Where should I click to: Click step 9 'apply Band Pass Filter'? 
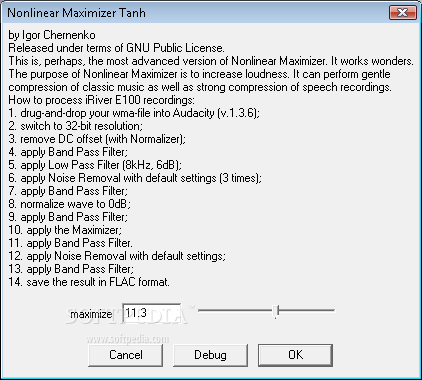(x=68, y=217)
